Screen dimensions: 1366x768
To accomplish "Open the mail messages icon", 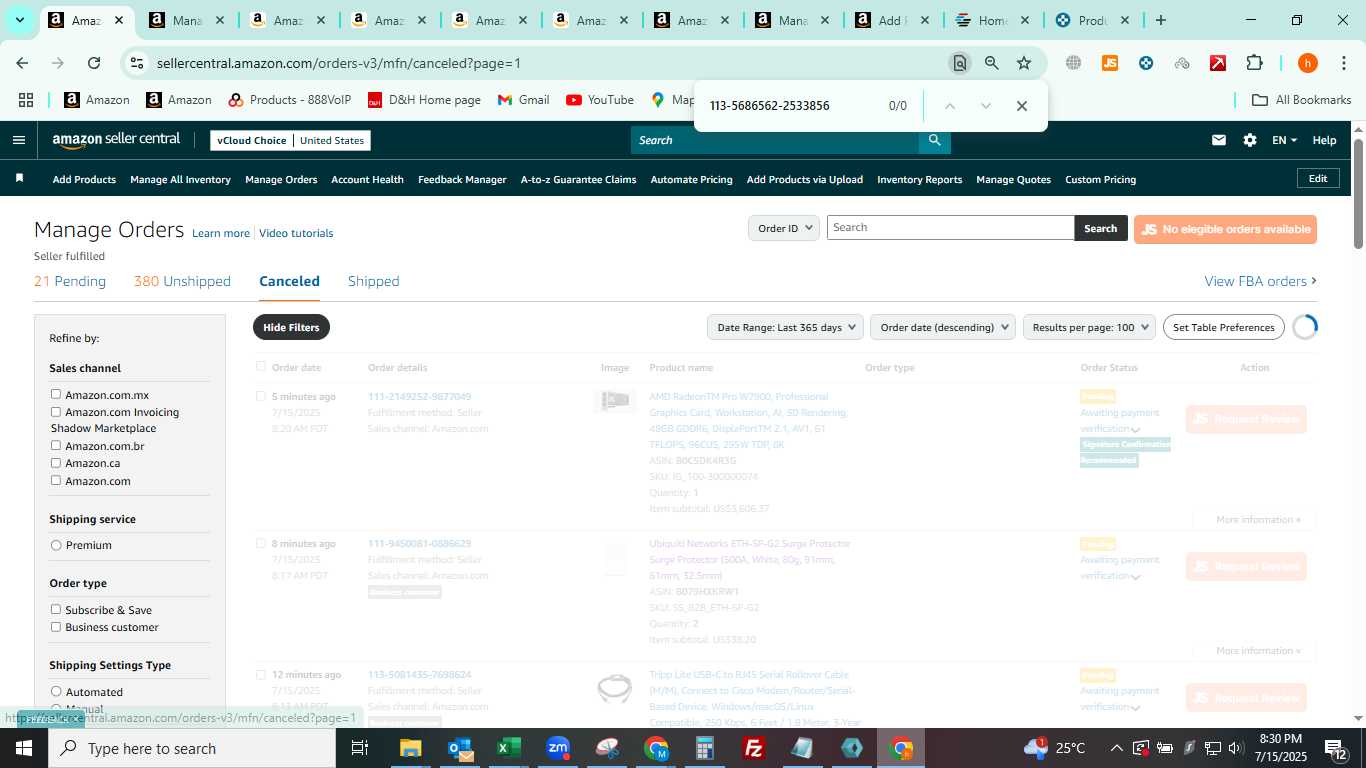I will point(1218,140).
